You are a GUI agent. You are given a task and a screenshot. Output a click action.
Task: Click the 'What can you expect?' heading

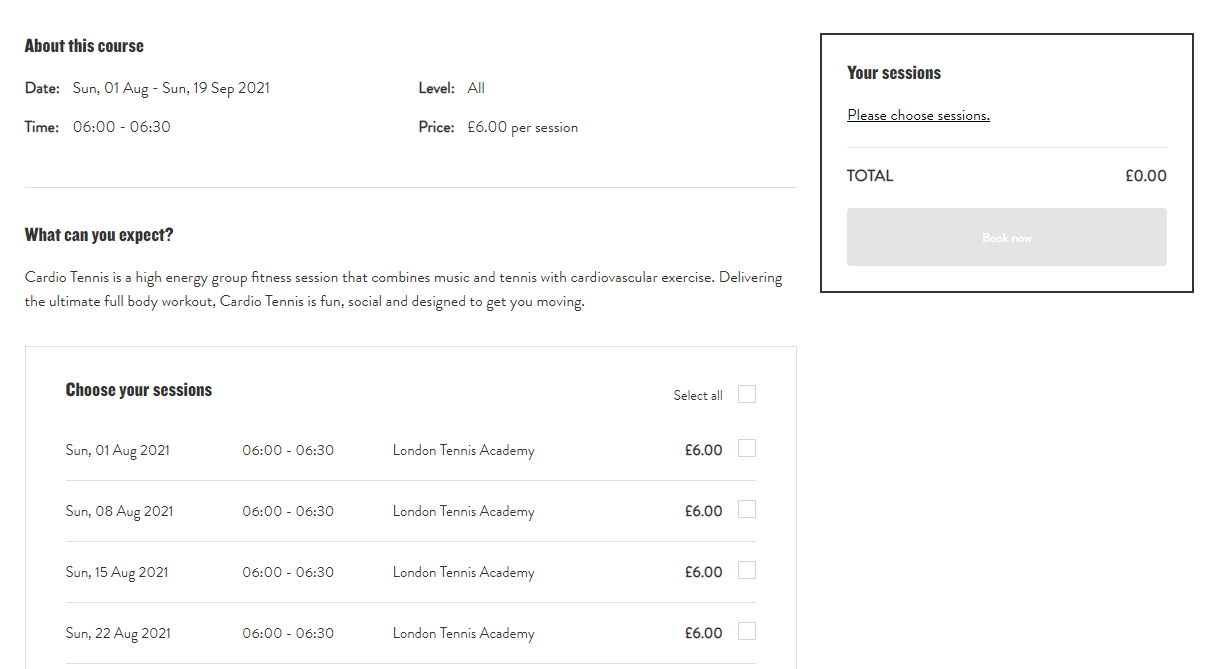[99, 235]
